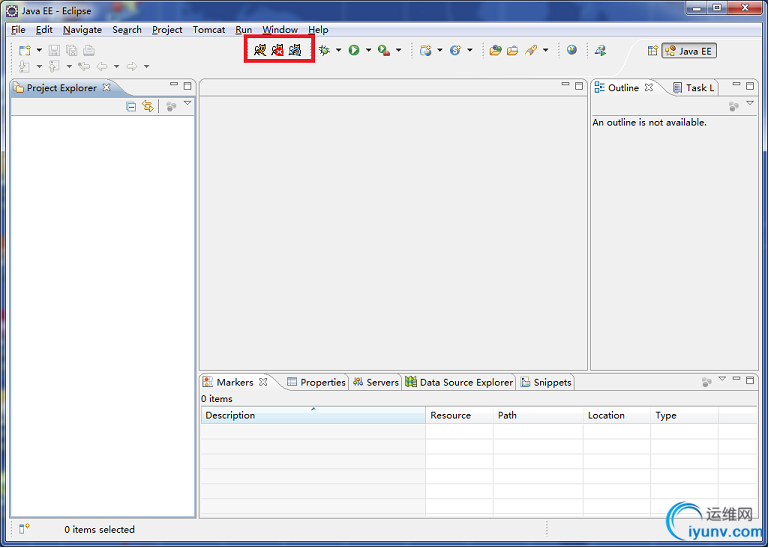769x548 pixels.
Task: Expand the New wizard dropdown arrow
Action: click(x=39, y=50)
